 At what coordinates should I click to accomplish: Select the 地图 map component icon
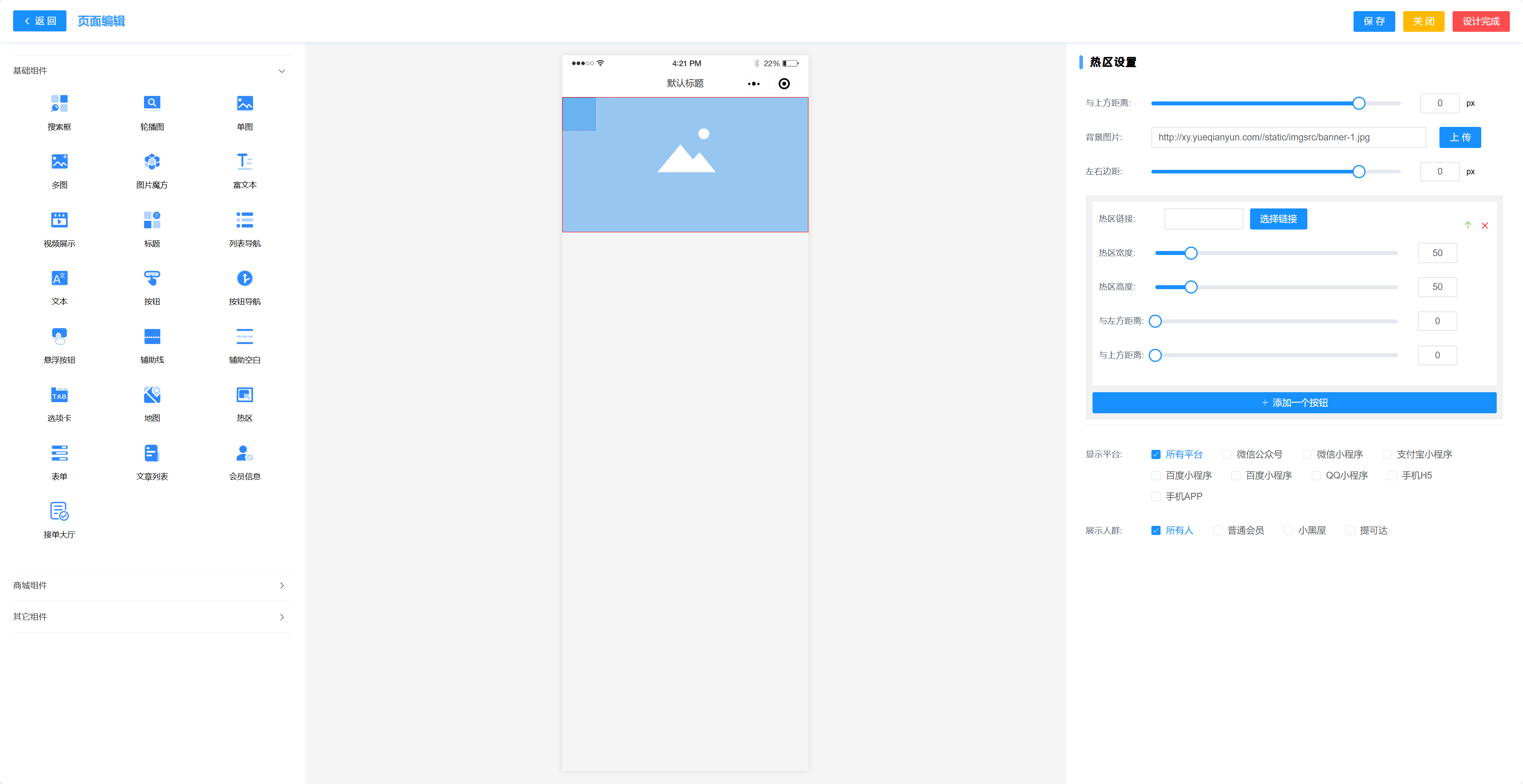[152, 395]
